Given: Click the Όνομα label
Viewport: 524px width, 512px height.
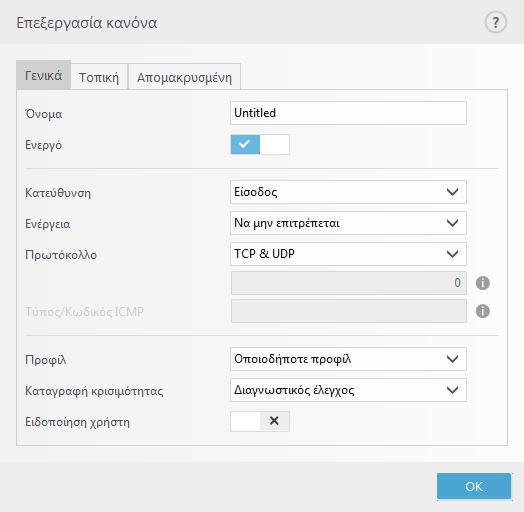Looking at the screenshot, I should 43,114.
